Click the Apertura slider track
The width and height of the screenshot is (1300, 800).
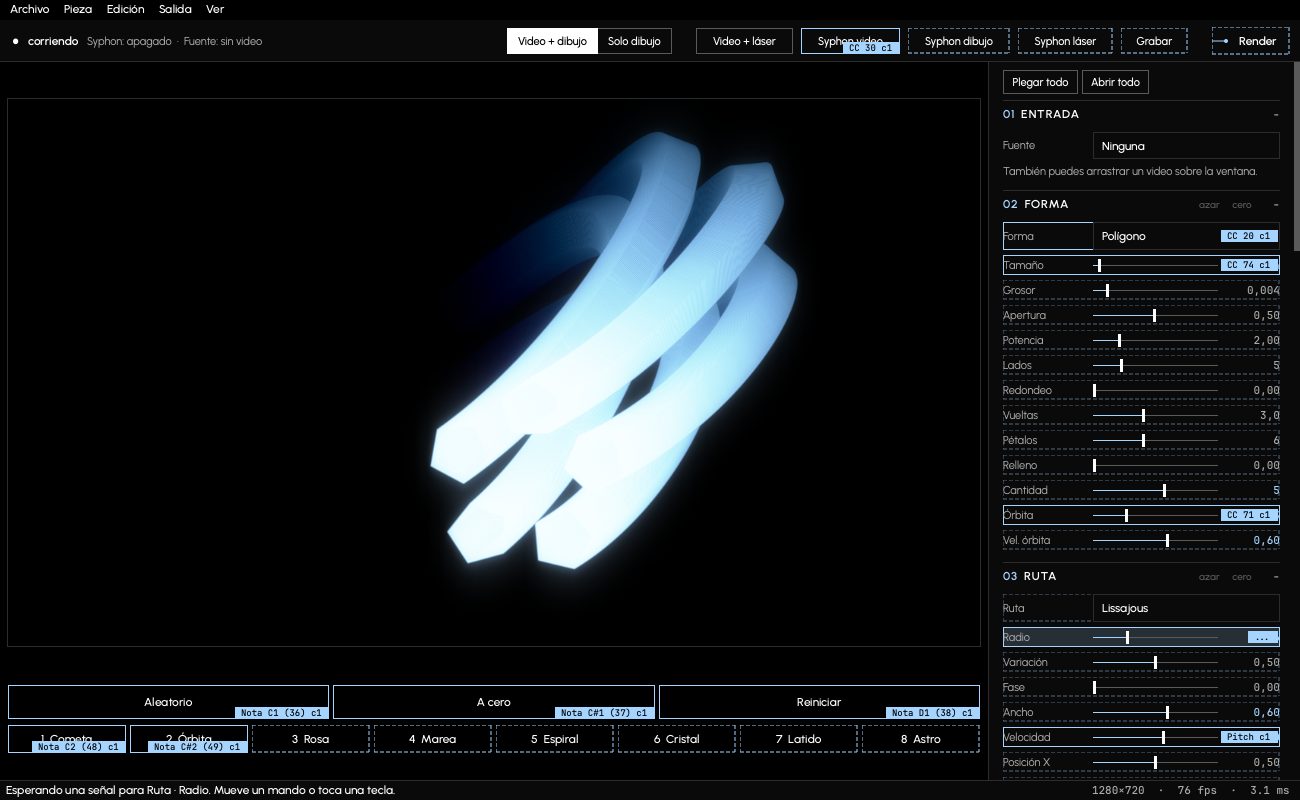tap(1155, 315)
